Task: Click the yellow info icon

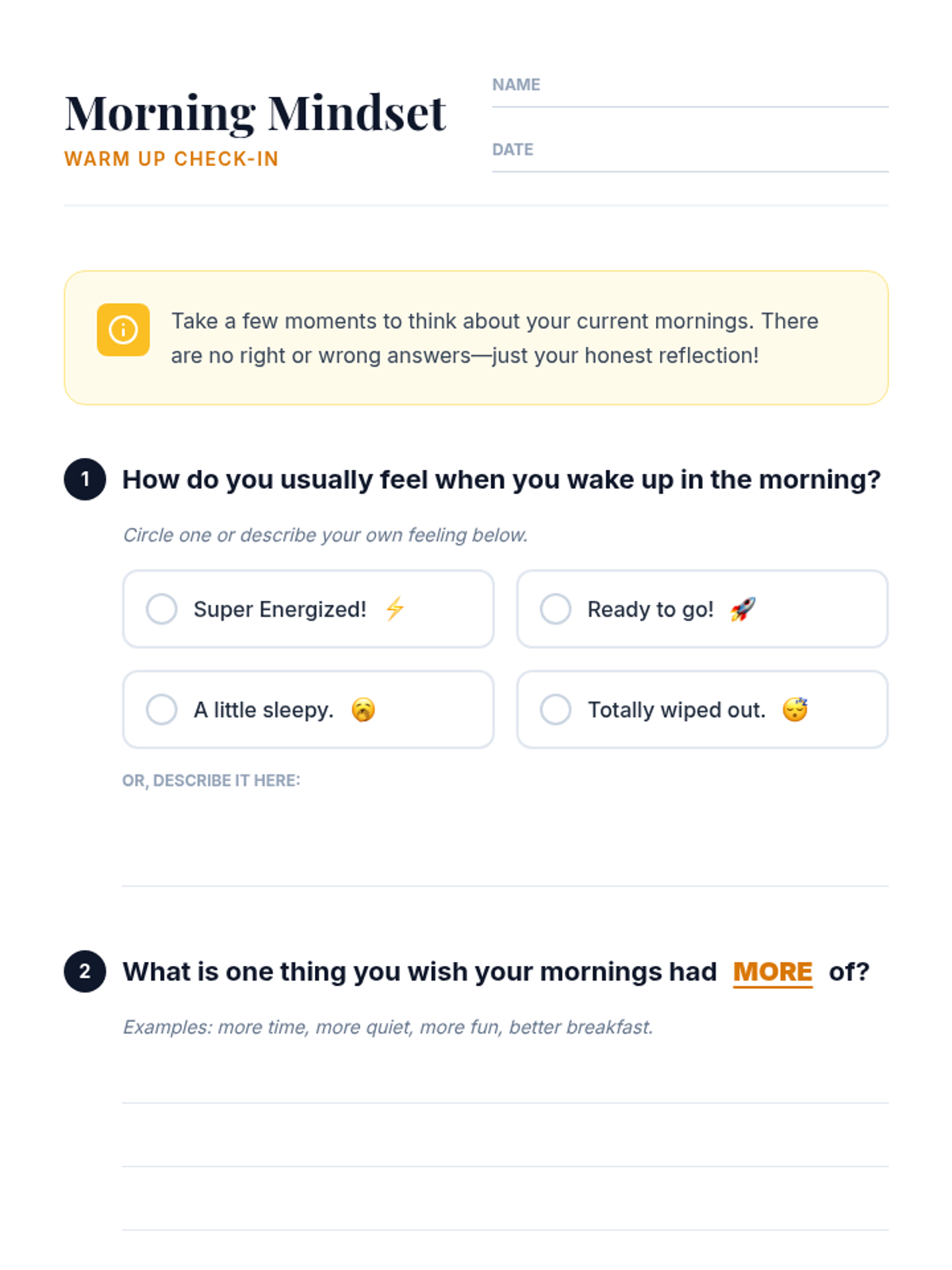Action: click(123, 329)
